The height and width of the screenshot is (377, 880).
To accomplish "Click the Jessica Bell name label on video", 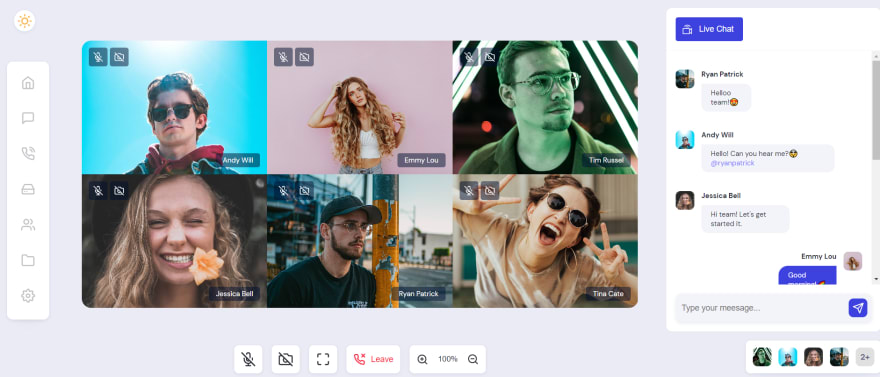I will (x=235, y=294).
